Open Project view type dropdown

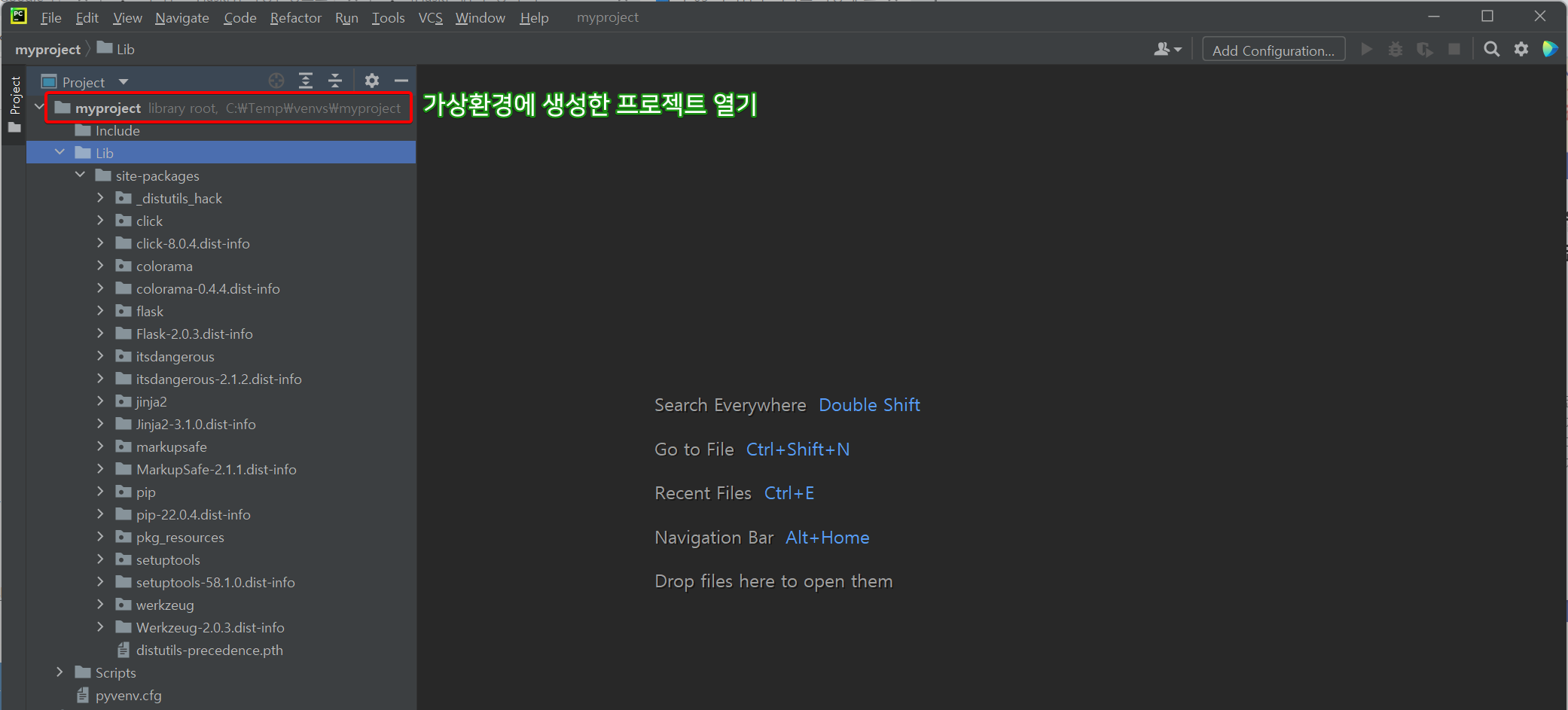pyautogui.click(x=124, y=81)
